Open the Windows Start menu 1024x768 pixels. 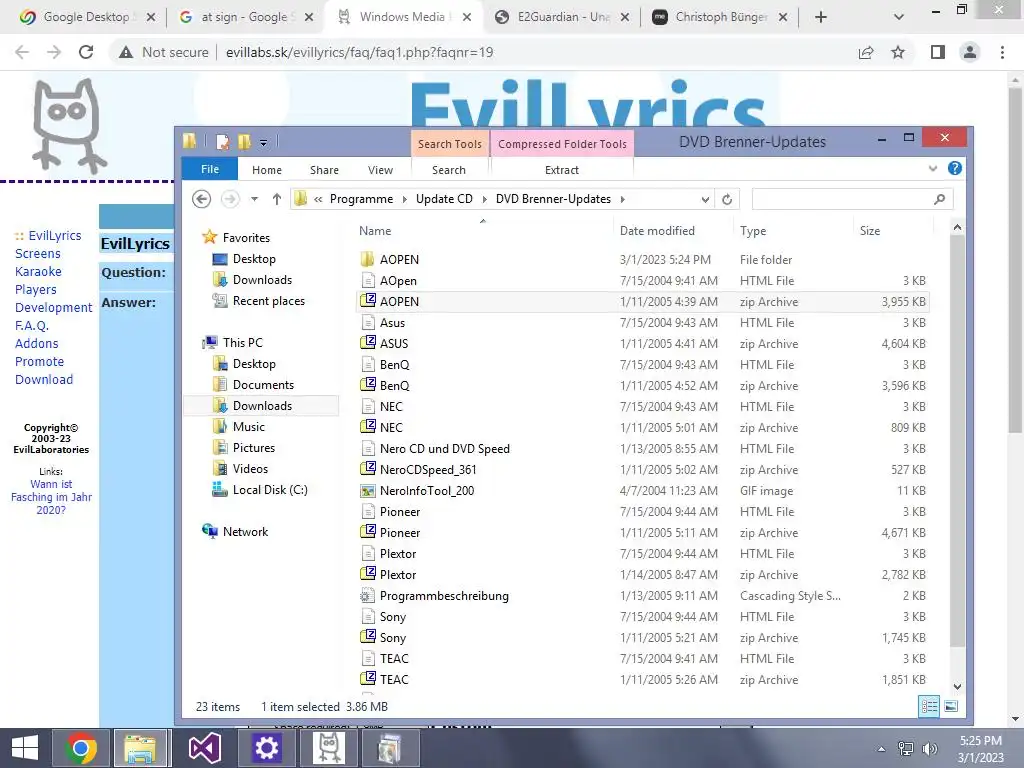tap(25, 748)
